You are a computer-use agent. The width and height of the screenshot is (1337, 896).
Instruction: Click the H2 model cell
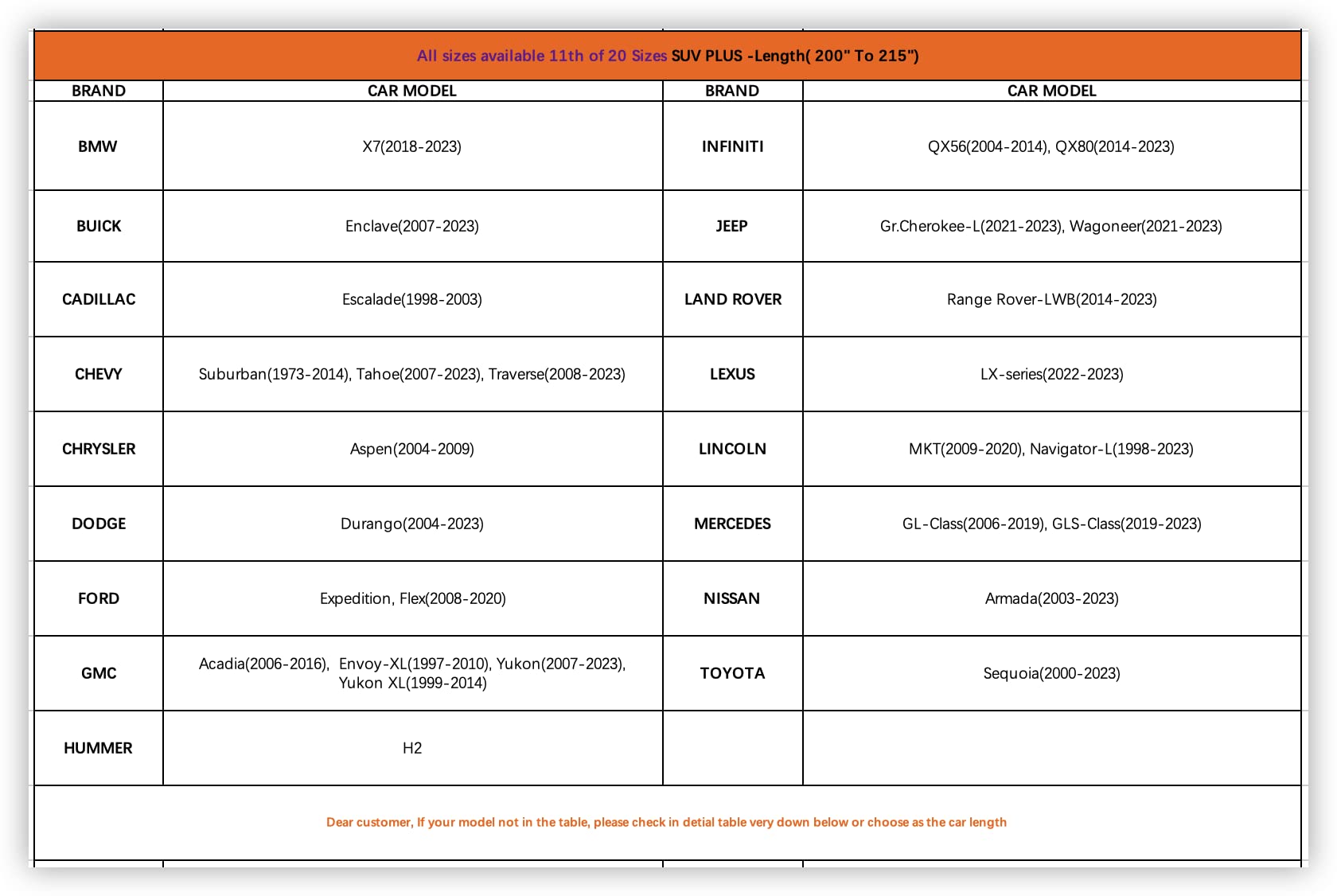tap(412, 748)
